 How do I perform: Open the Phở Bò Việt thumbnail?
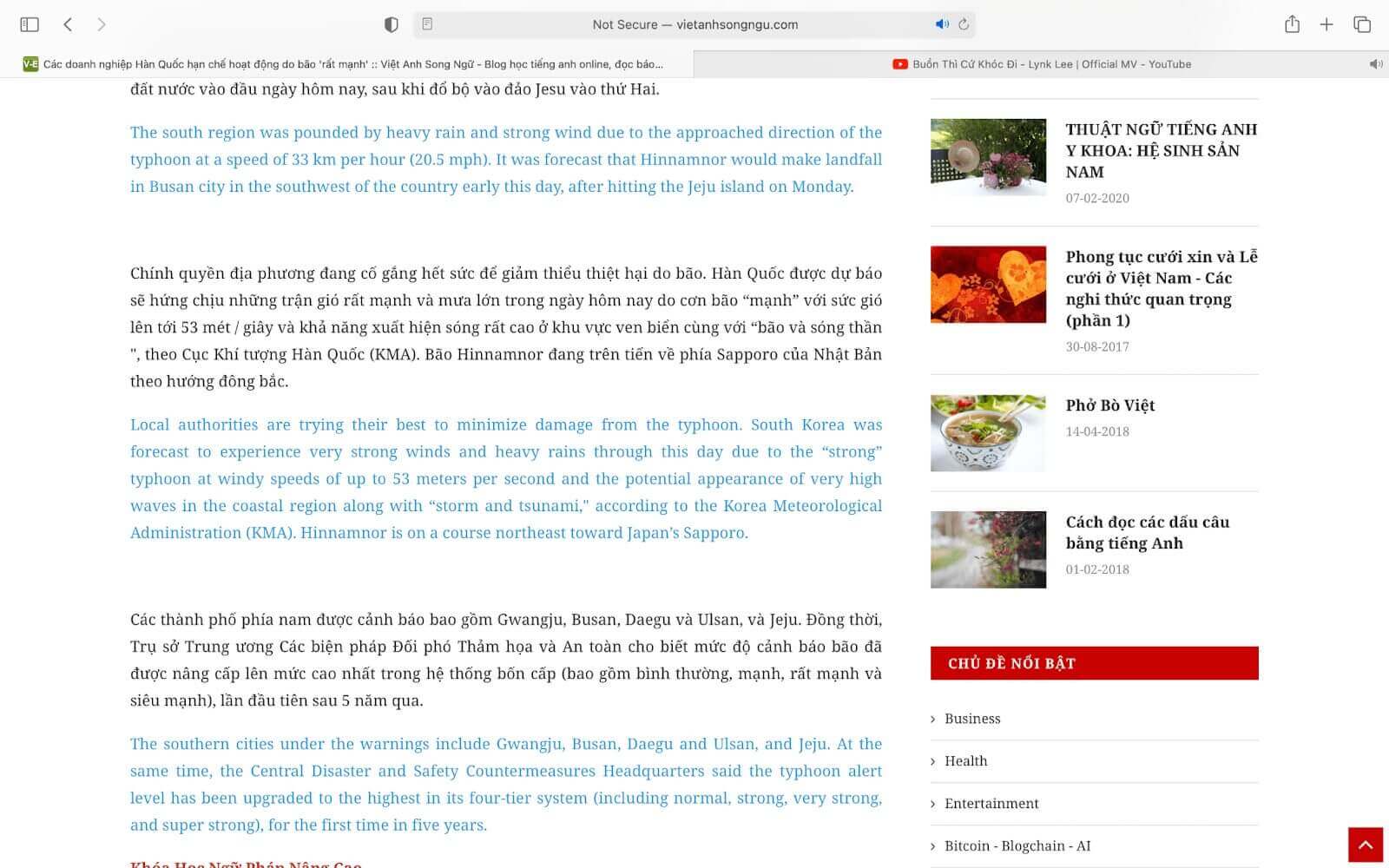tap(988, 433)
